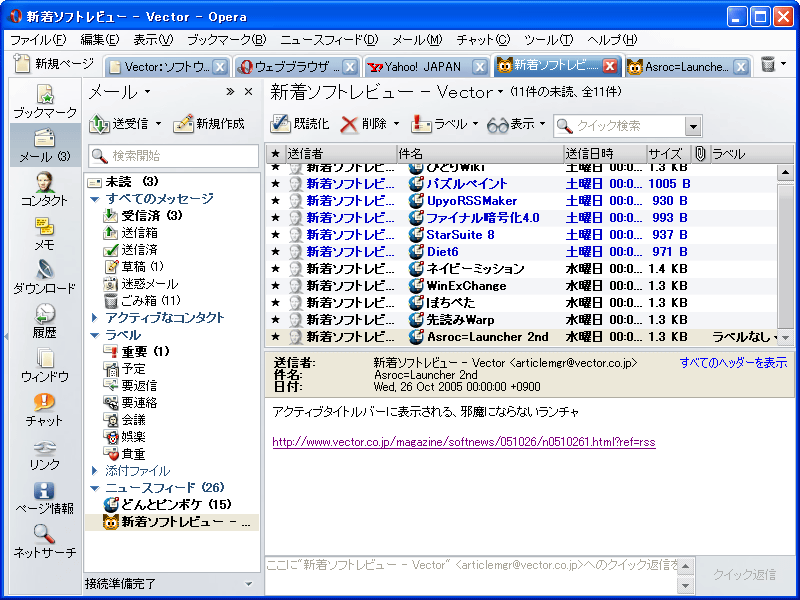The image size is (800, 600).
Task: Click the 削除 delete X icon
Action: click(x=349, y=124)
